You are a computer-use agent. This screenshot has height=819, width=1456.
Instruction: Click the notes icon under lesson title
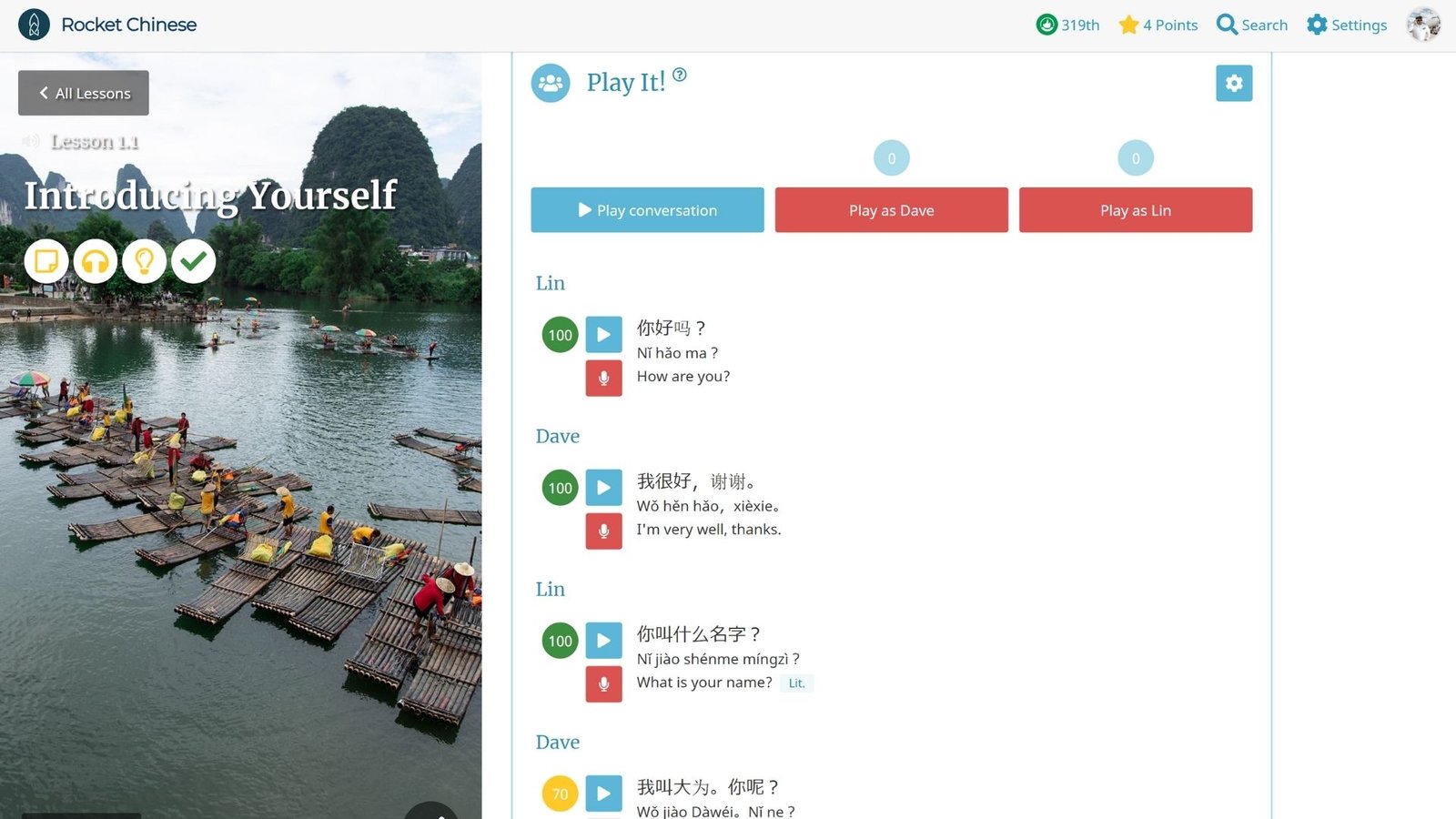46,261
